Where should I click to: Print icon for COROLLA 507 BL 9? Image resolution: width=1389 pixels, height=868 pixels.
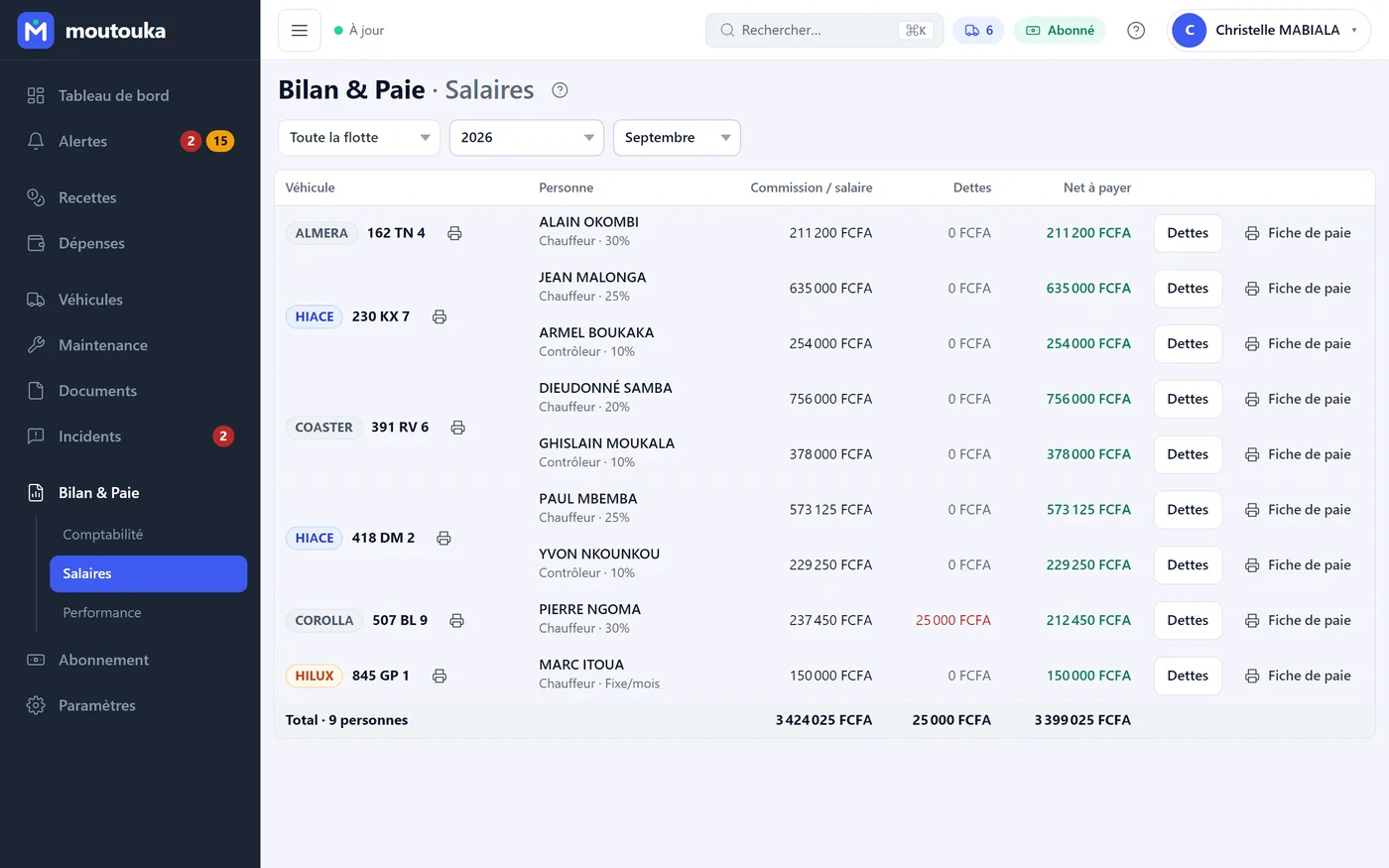coord(456,620)
